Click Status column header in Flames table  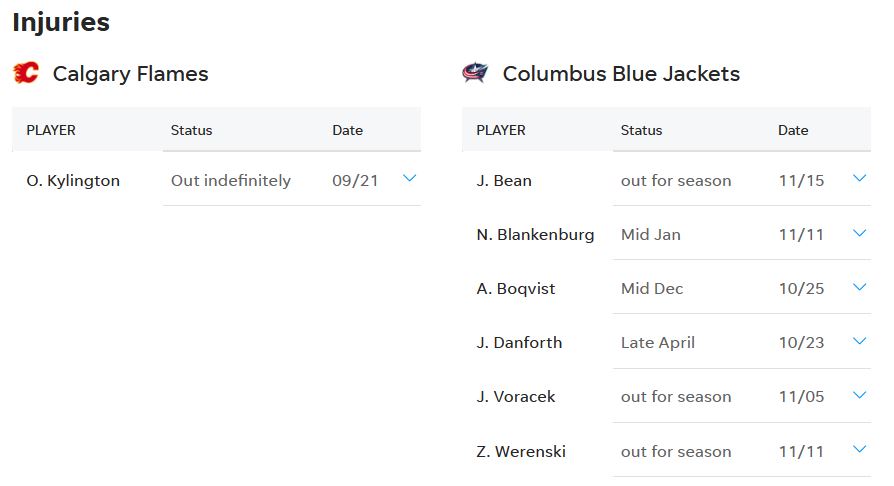pos(192,130)
